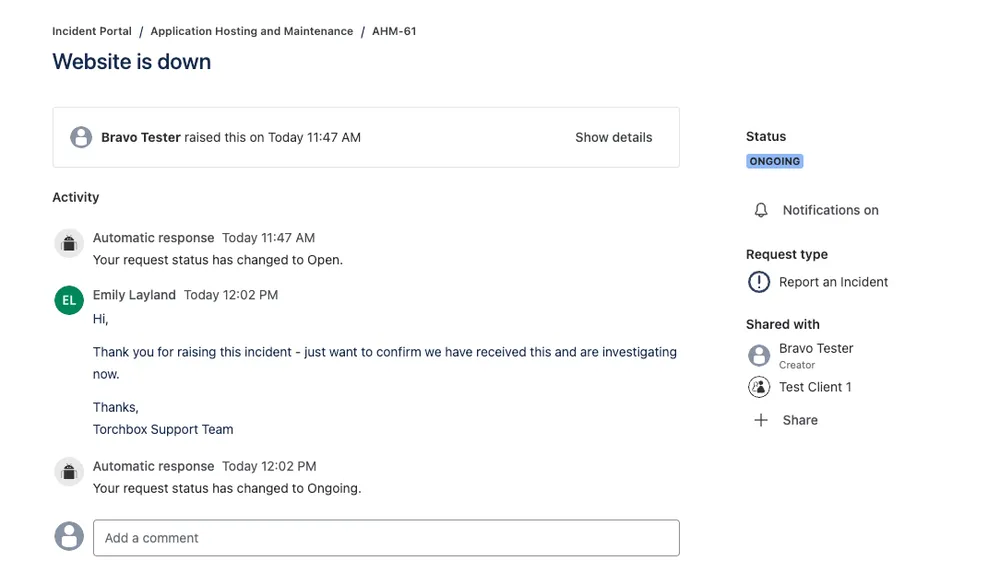Click the avatar beside the comment box
Viewport: 1000px width, 584px height.
(x=68, y=536)
